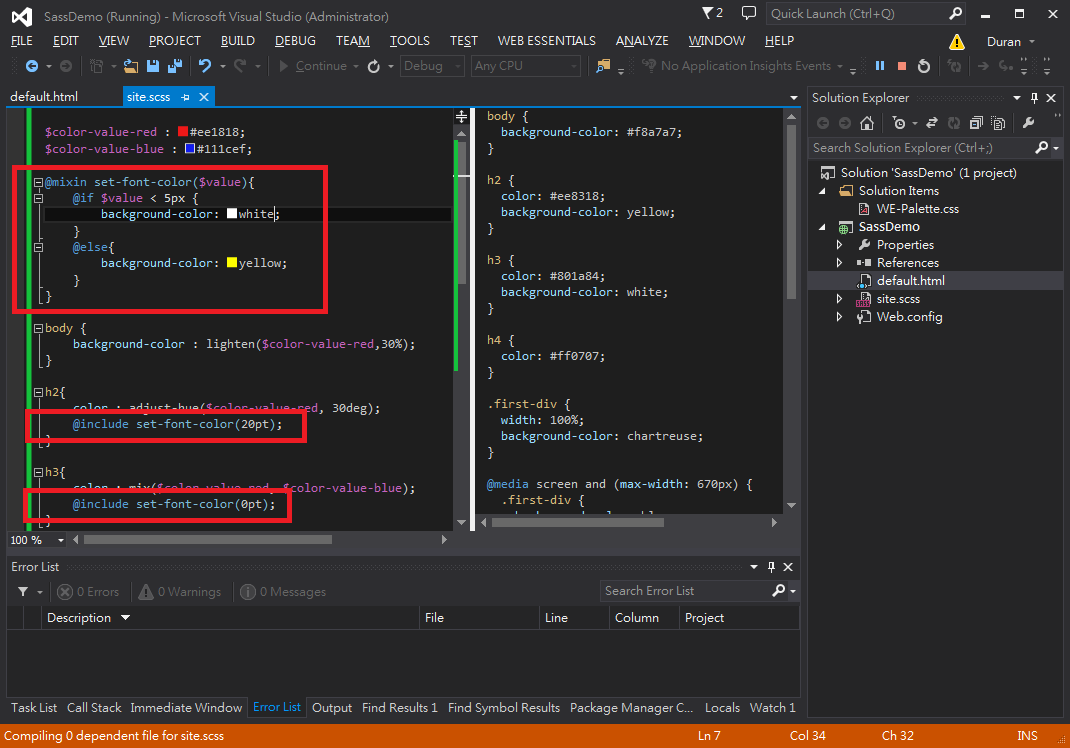
Task: Click Collapse All icon in Solution Explorer
Action: (977, 123)
